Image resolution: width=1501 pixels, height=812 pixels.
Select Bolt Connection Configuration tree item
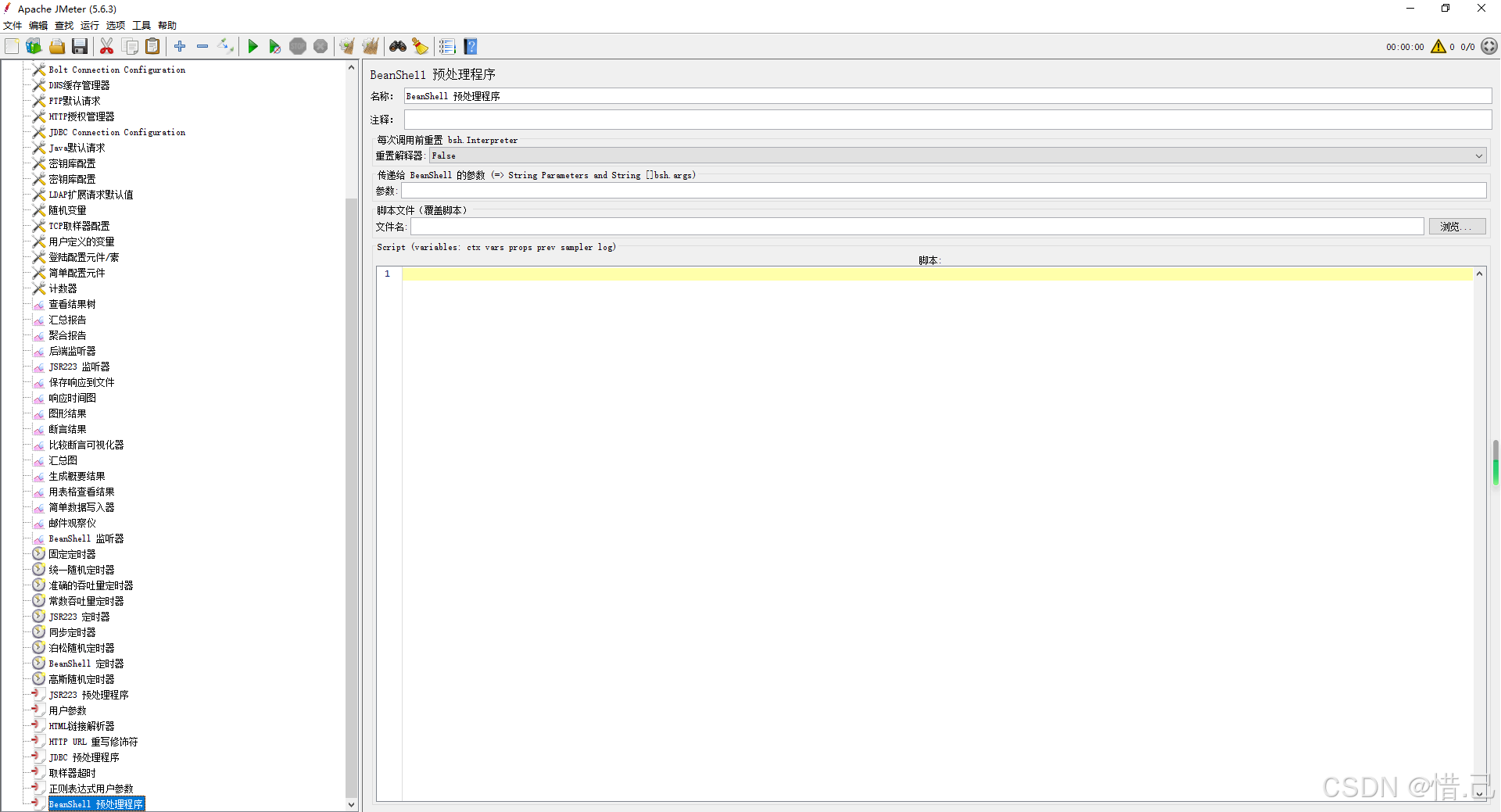(x=117, y=70)
